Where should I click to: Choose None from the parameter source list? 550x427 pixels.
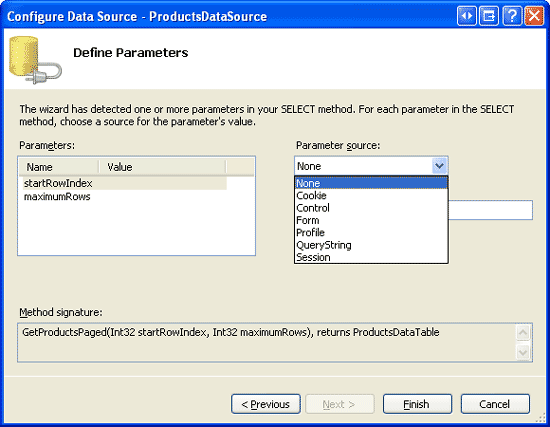(x=371, y=183)
